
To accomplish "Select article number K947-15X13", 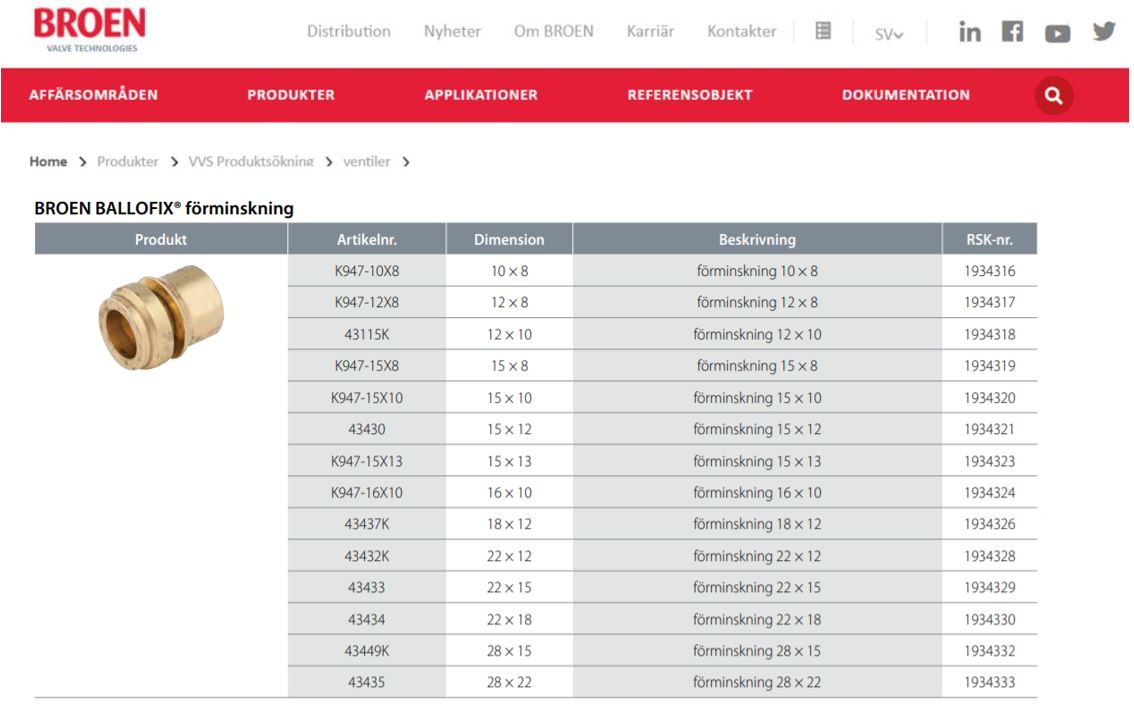I will (367, 461).
